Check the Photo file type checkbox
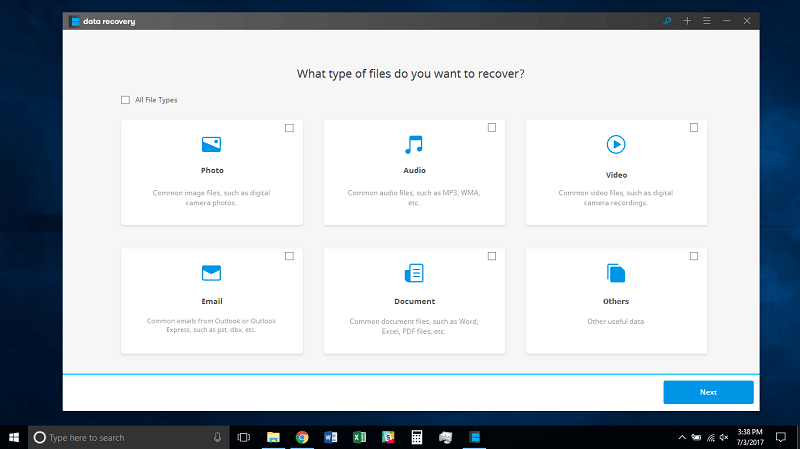 [x=289, y=128]
